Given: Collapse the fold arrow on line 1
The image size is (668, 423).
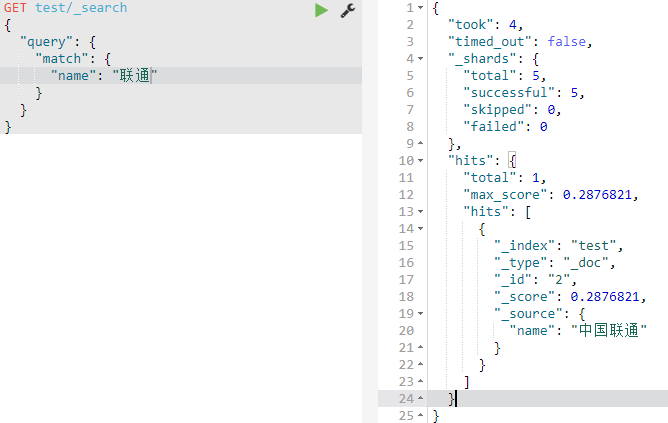Looking at the screenshot, I should coord(420,8).
